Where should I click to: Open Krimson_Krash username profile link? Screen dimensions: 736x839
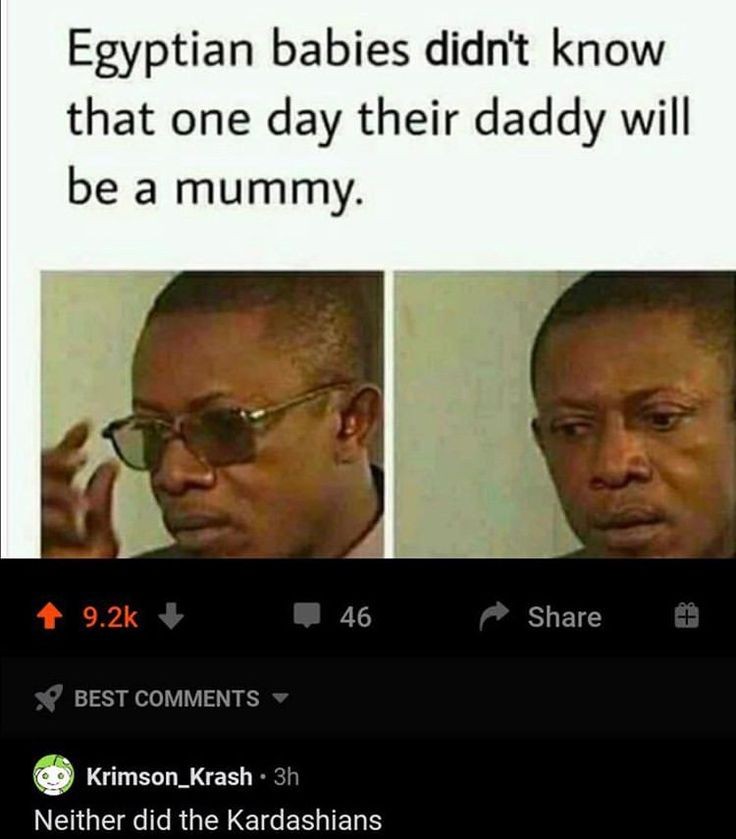169,776
